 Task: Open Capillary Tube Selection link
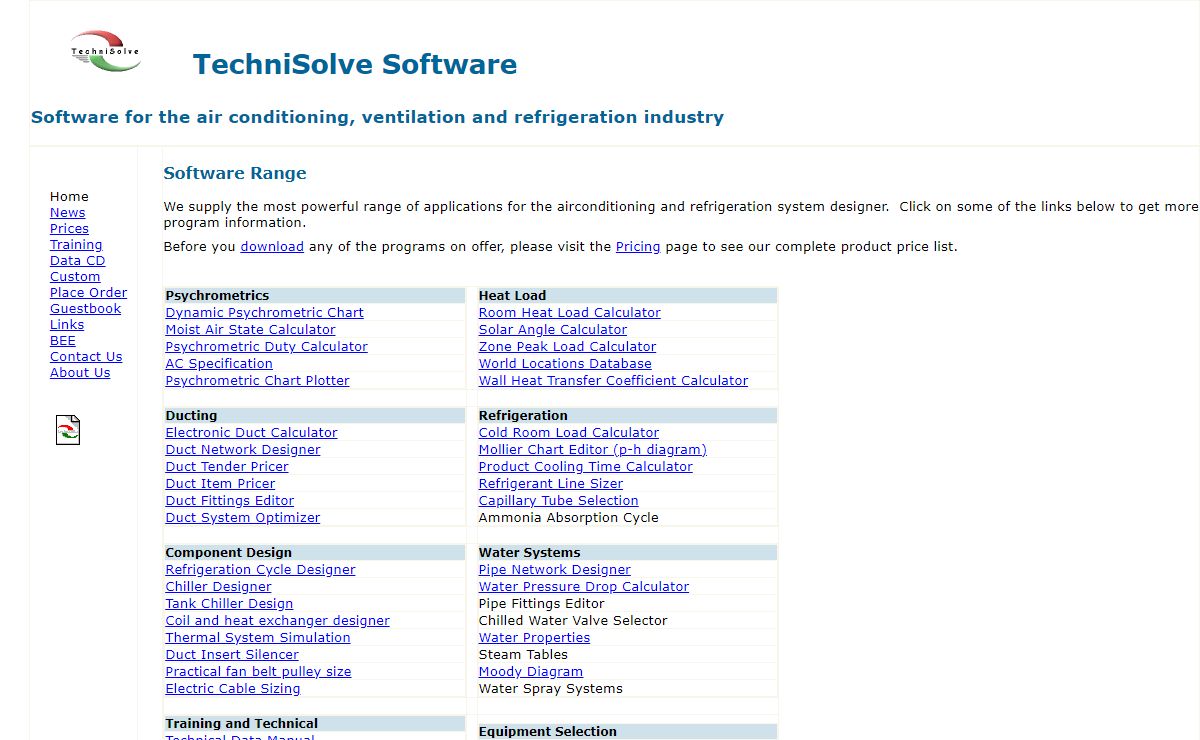coord(559,501)
